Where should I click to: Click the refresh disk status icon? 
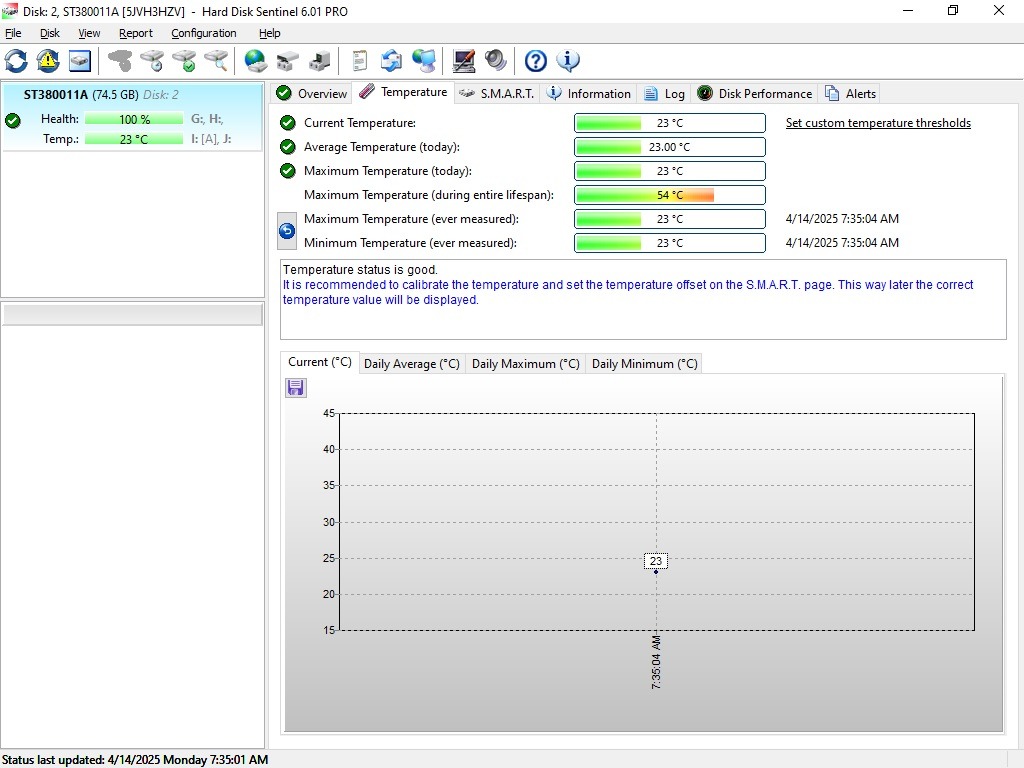pyautogui.click(x=16, y=61)
